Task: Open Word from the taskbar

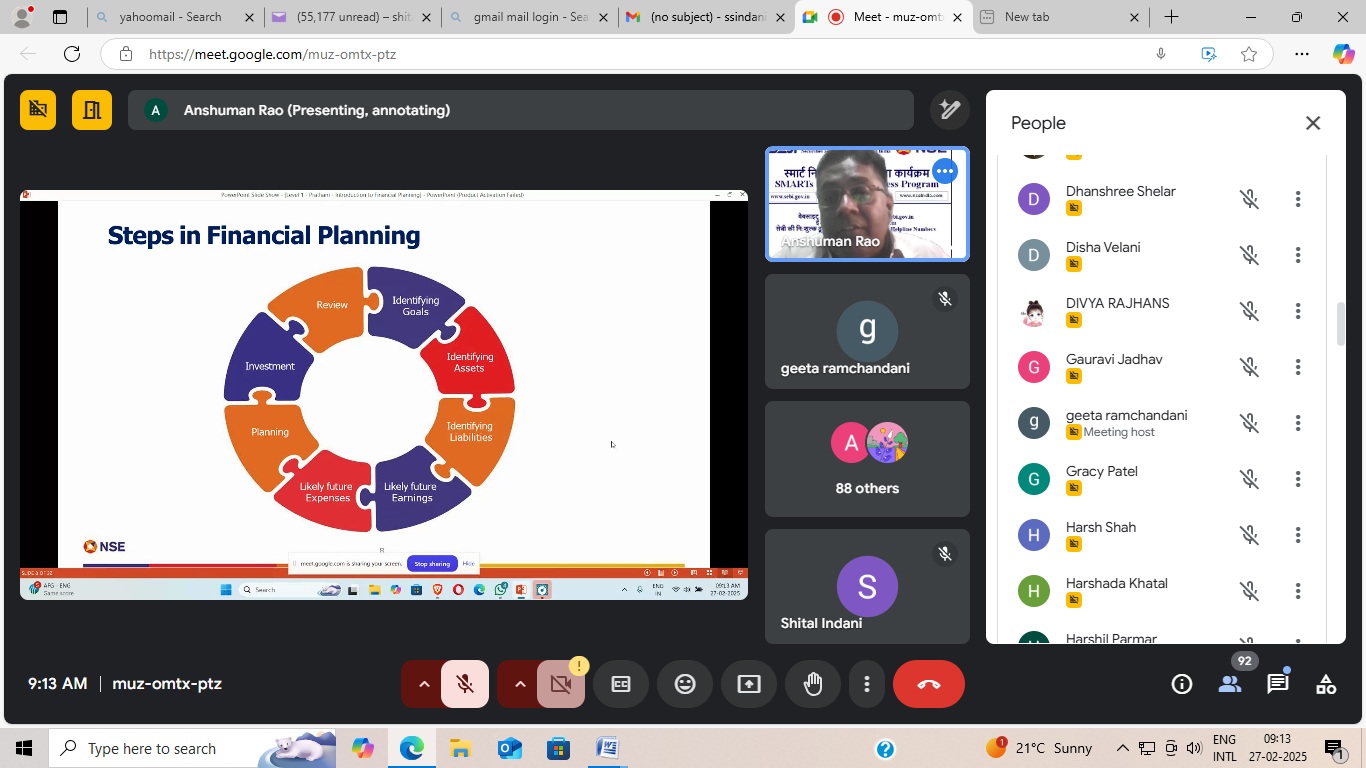Action: point(607,748)
